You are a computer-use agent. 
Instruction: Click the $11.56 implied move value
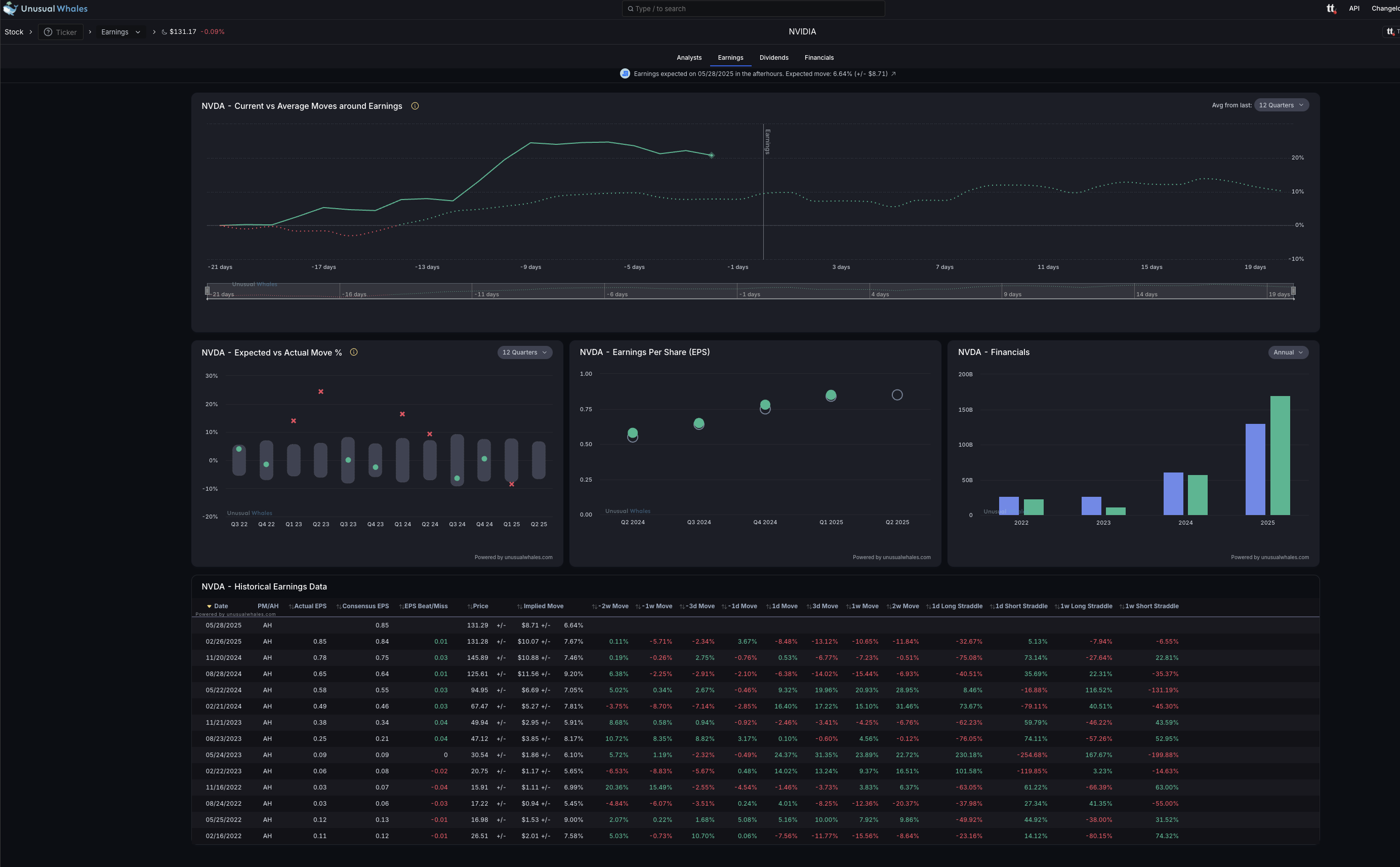coord(528,674)
